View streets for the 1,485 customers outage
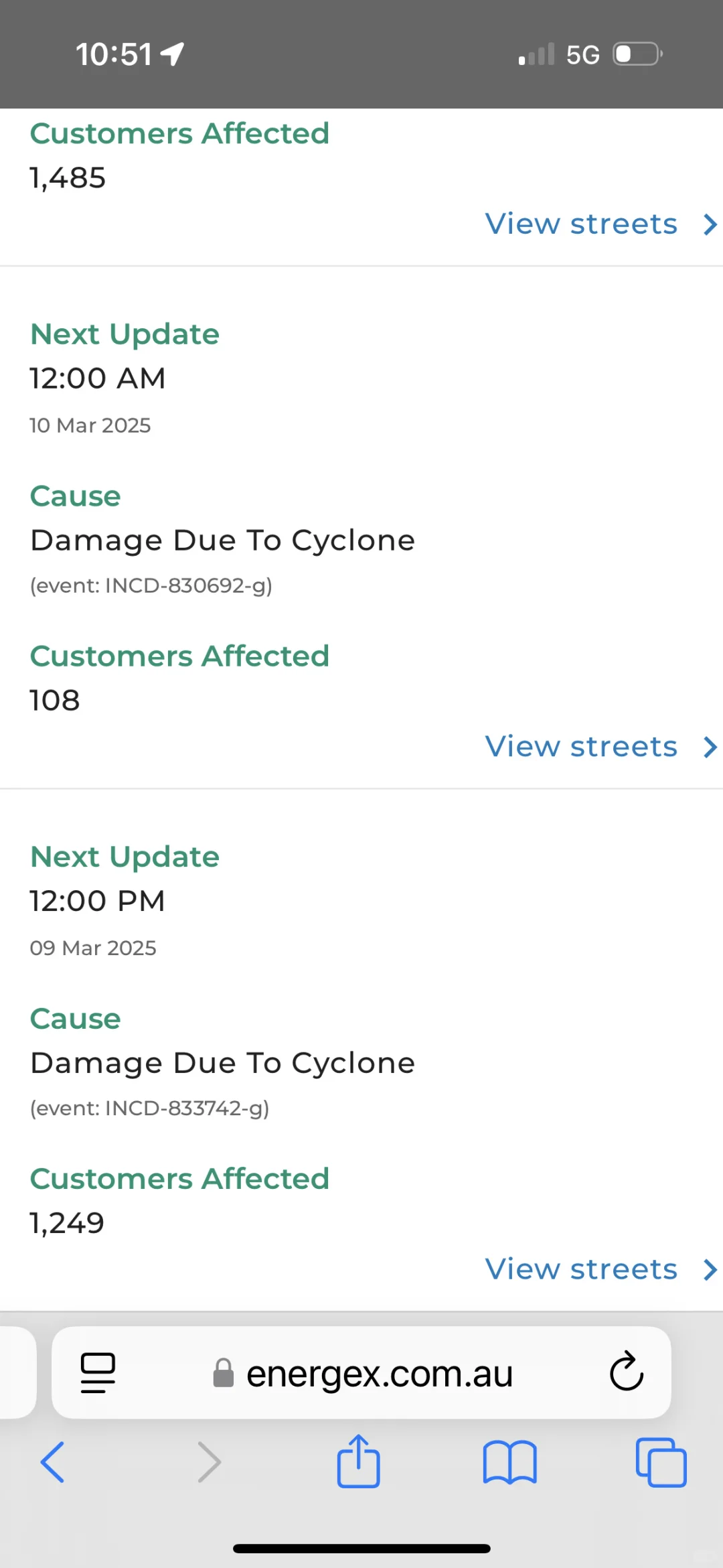 [x=581, y=224]
